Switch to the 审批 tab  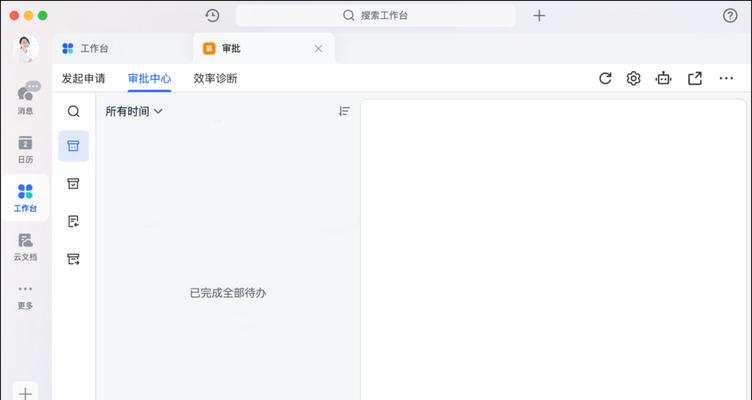click(x=264, y=48)
